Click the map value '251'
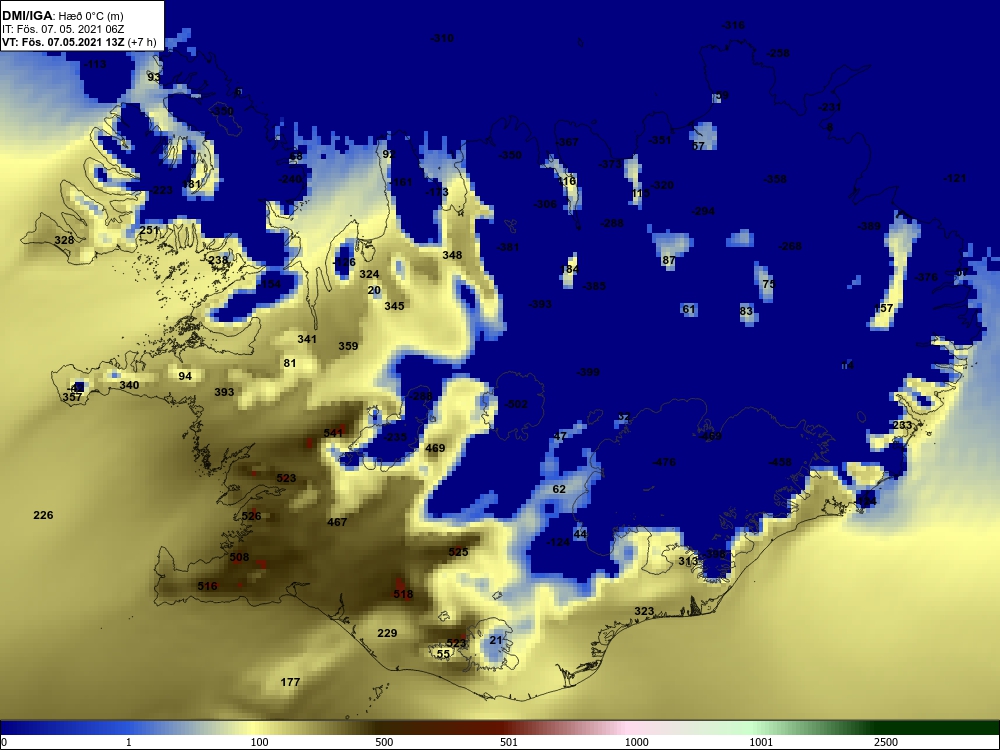1000x750 pixels. point(149,230)
